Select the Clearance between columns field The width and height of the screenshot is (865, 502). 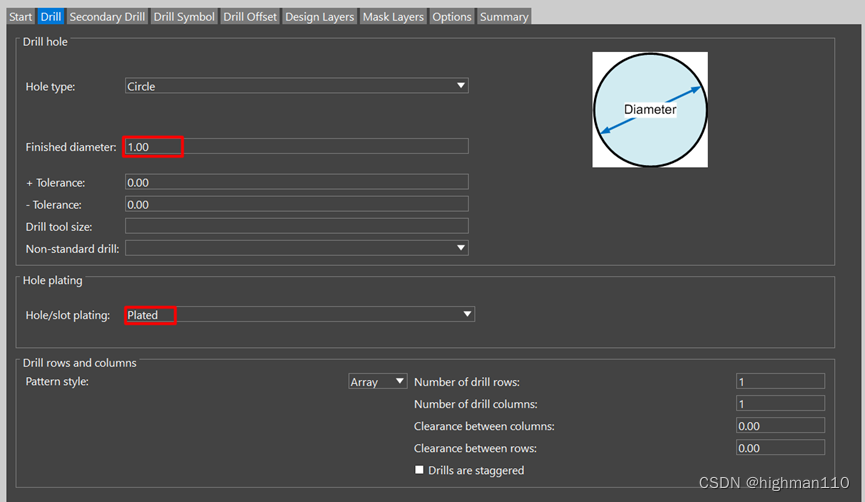pyautogui.click(x=780, y=426)
